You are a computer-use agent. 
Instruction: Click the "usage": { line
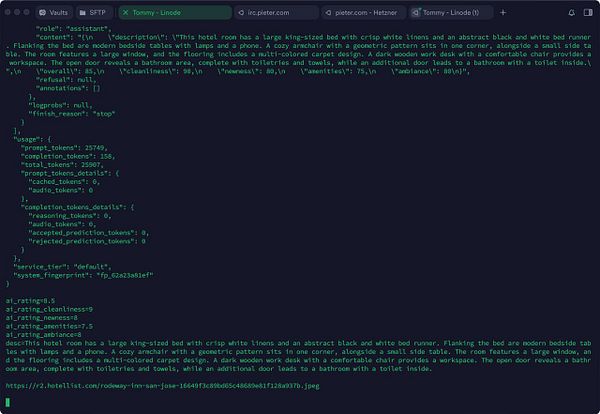pos(32,139)
